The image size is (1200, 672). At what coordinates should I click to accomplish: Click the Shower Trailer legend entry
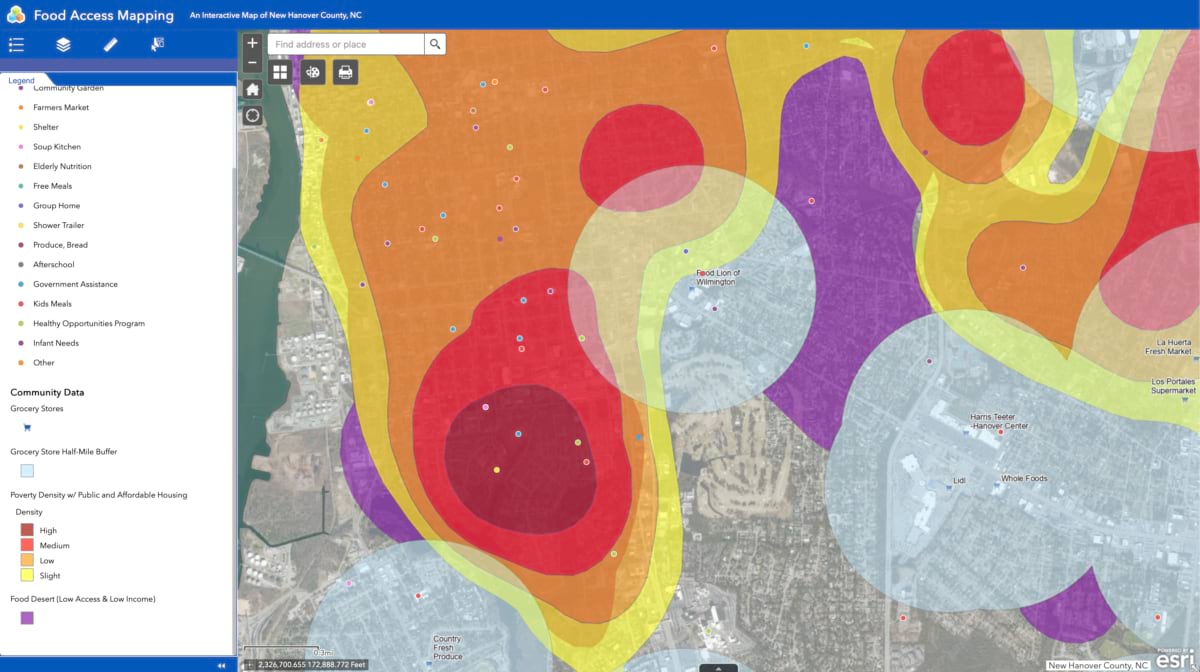pos(59,225)
